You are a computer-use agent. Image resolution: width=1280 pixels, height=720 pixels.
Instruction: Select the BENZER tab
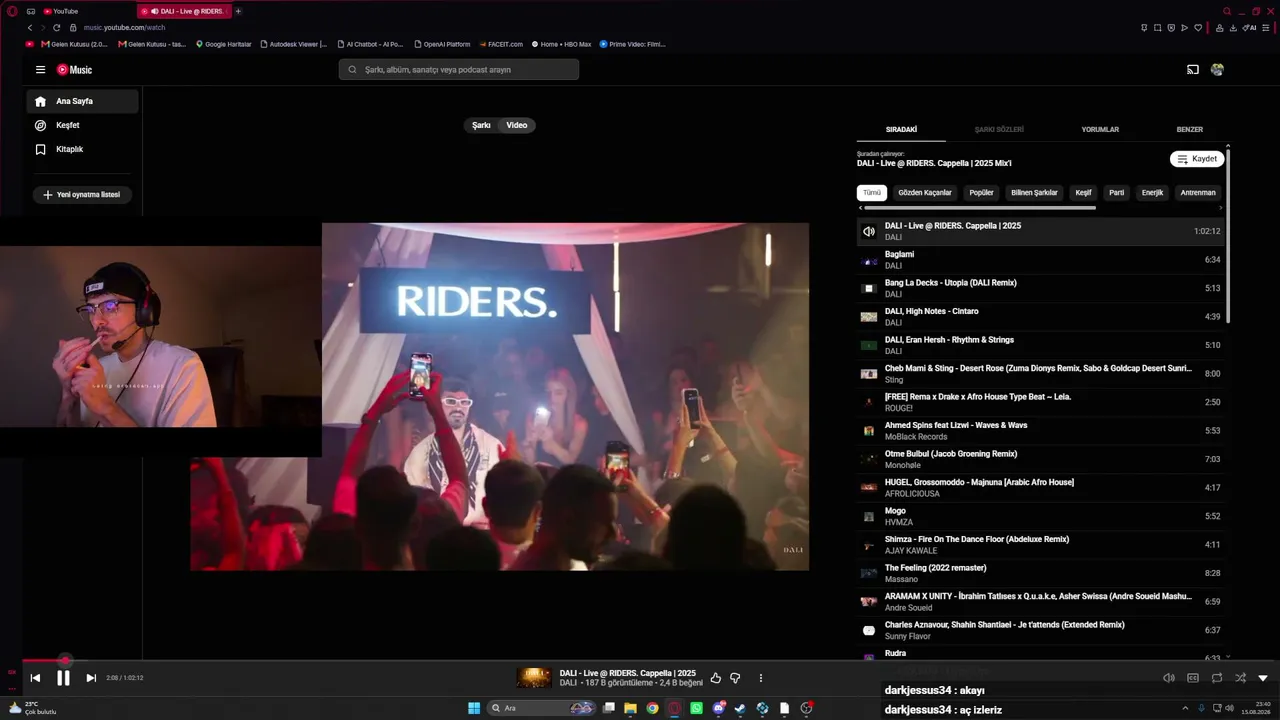click(x=1189, y=130)
